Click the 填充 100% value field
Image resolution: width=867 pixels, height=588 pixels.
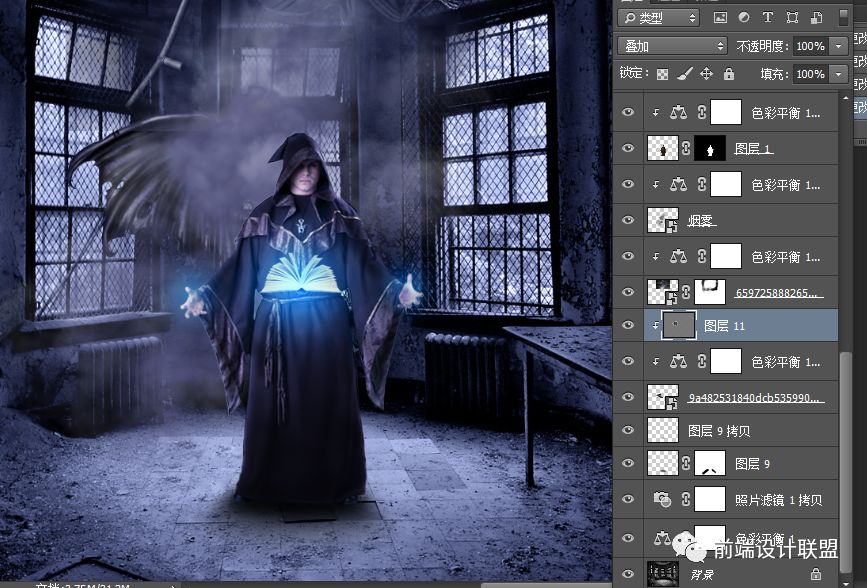[x=811, y=74]
